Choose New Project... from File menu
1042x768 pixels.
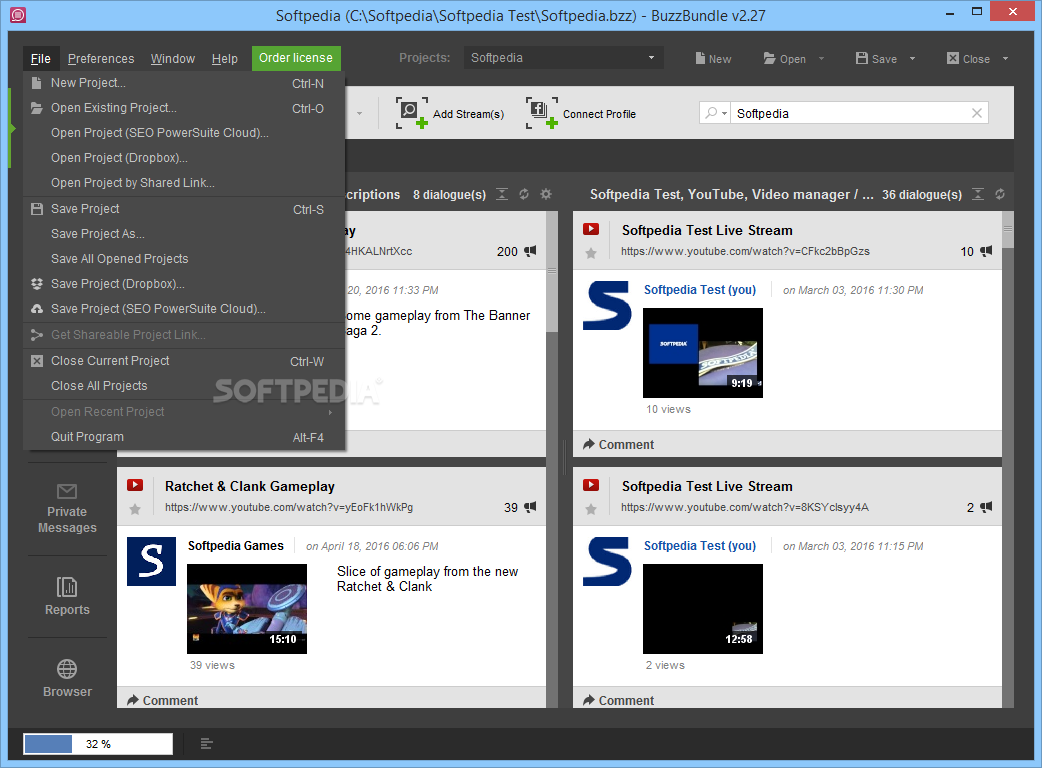[184, 83]
